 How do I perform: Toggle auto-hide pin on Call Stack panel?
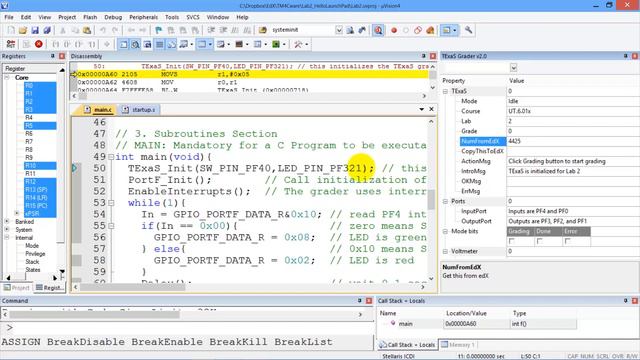(626, 301)
